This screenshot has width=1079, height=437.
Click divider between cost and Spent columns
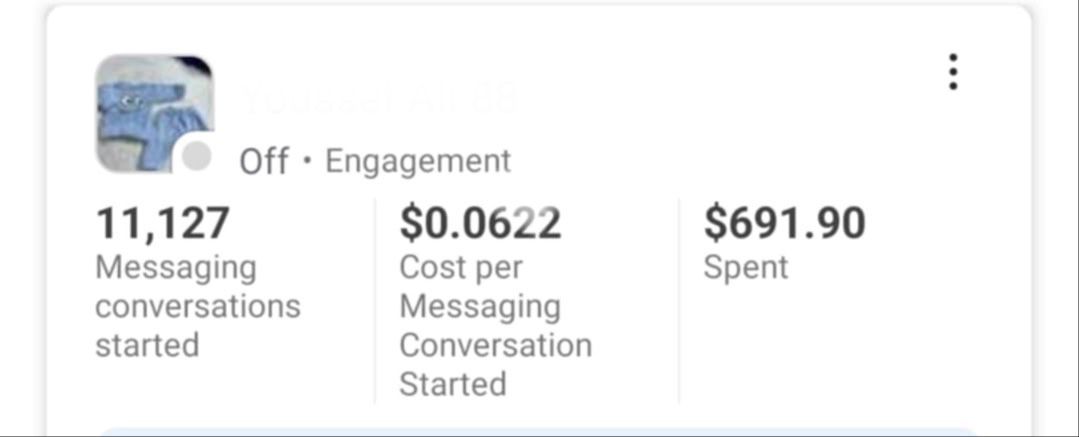[x=679, y=300]
